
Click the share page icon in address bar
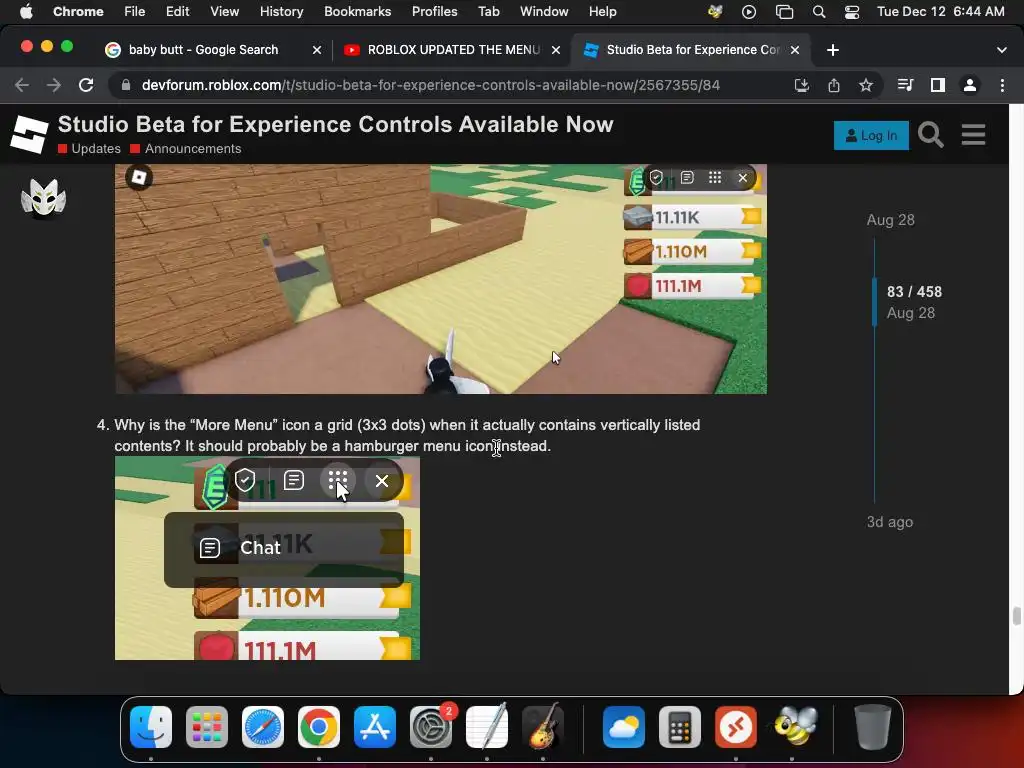(x=834, y=85)
